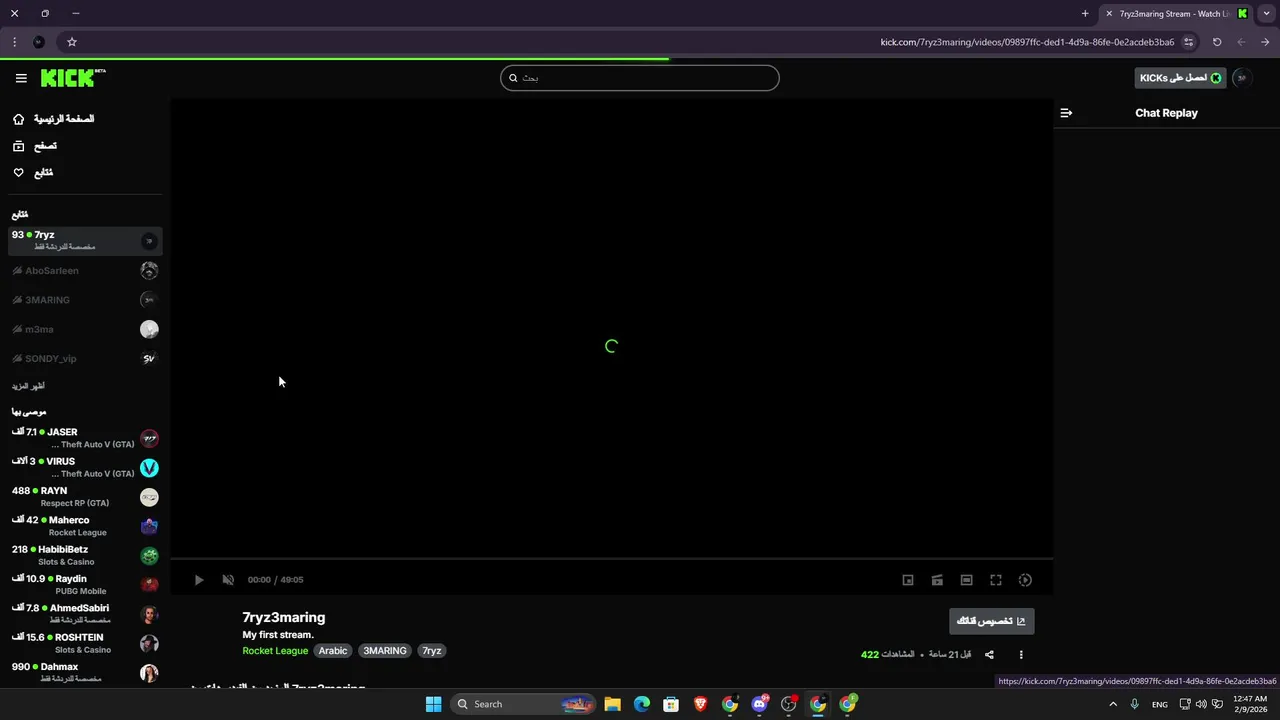This screenshot has height=720, width=1280.
Task: Unmute the video player sound
Action: [x=228, y=580]
